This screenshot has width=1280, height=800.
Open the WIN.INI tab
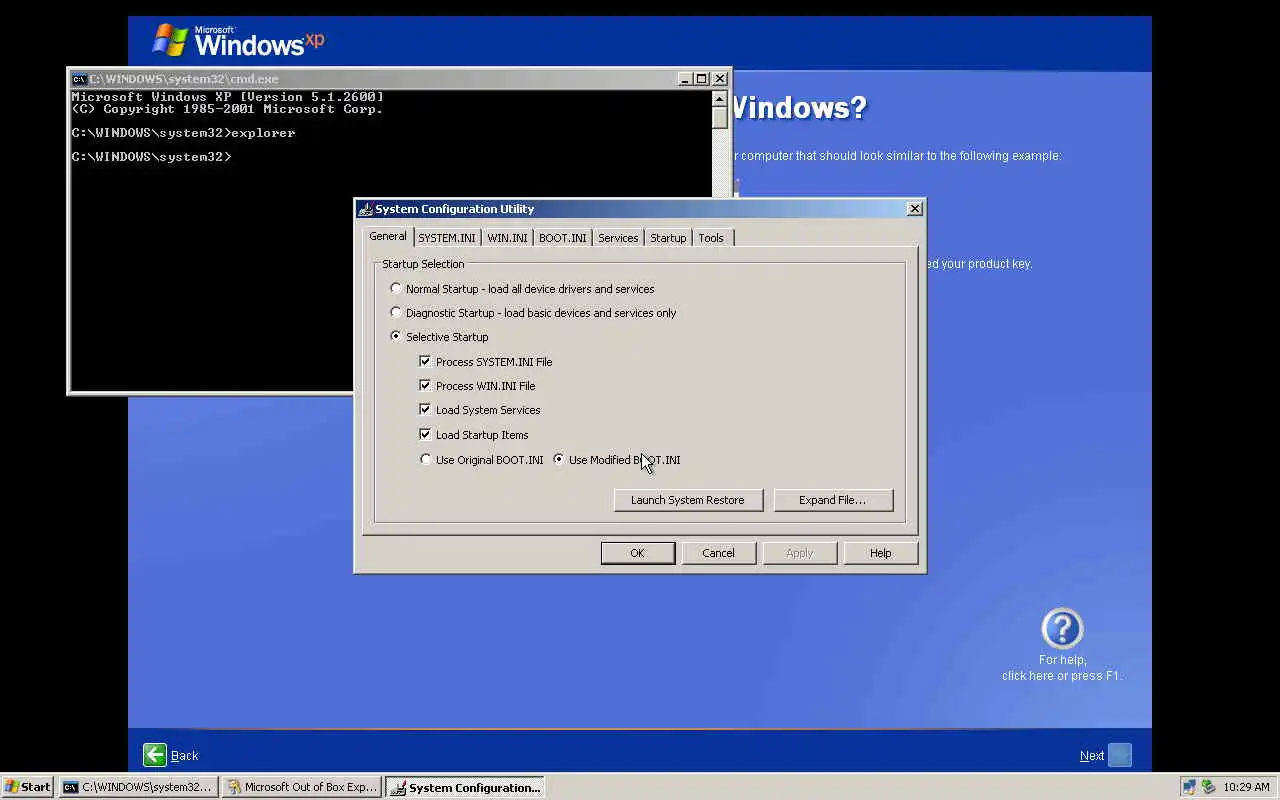(x=507, y=238)
